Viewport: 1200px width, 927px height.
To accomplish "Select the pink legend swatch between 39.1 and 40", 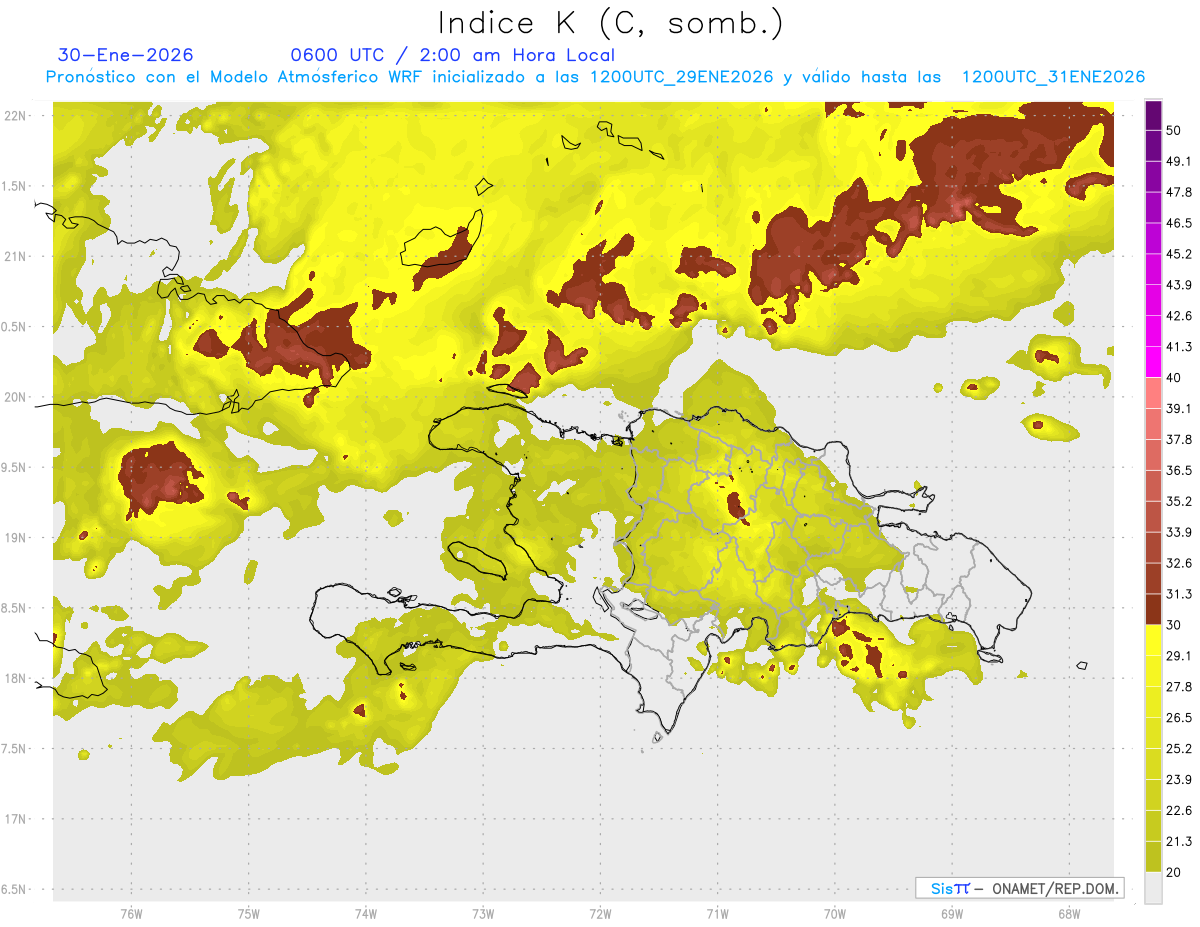I will tap(1153, 393).
